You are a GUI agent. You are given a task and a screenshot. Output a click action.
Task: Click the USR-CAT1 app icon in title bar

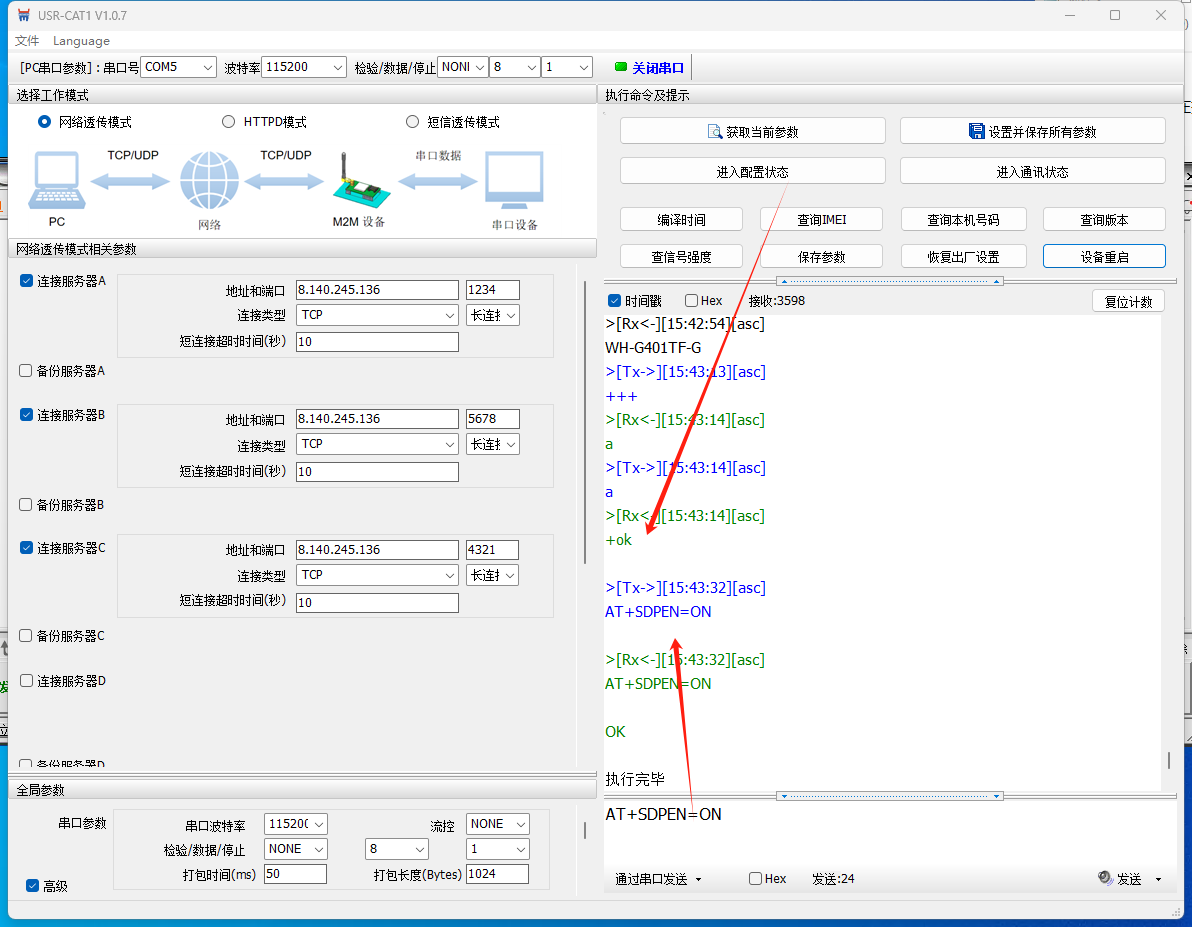pos(24,15)
